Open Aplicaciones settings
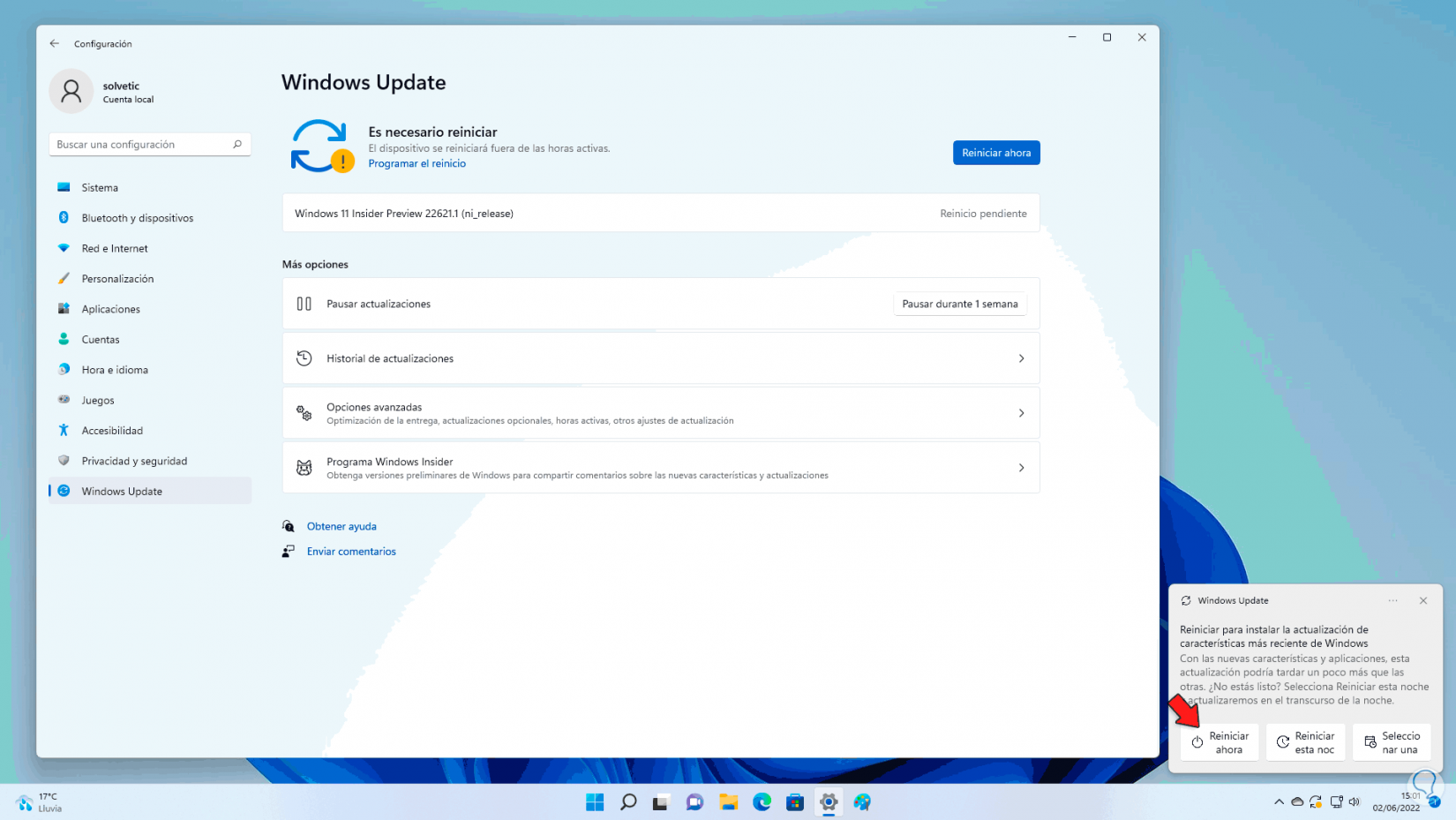The height and width of the screenshot is (820, 1456). 150,309
